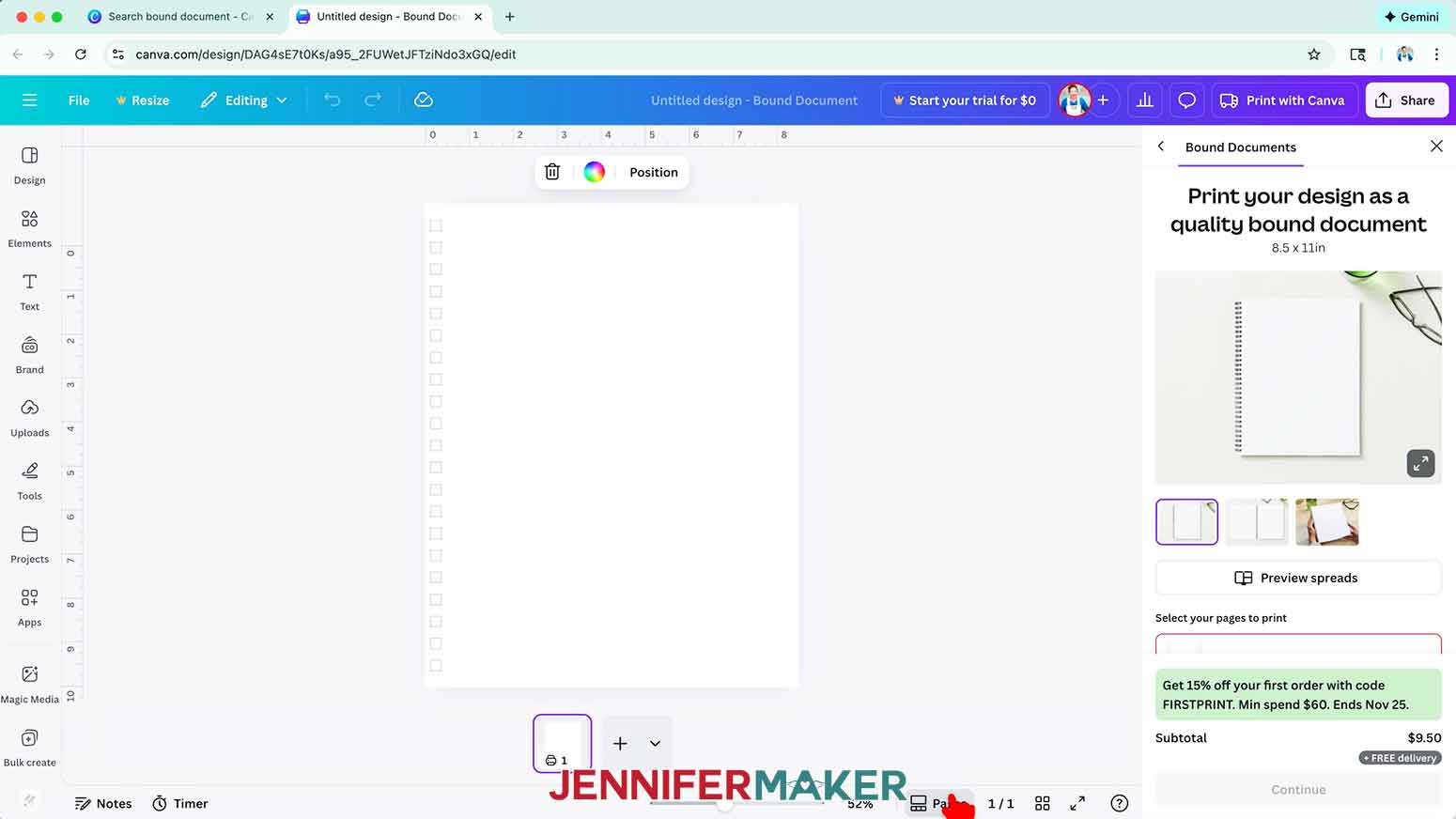Open the Brand panel
The height and width of the screenshot is (819, 1456).
29,355
